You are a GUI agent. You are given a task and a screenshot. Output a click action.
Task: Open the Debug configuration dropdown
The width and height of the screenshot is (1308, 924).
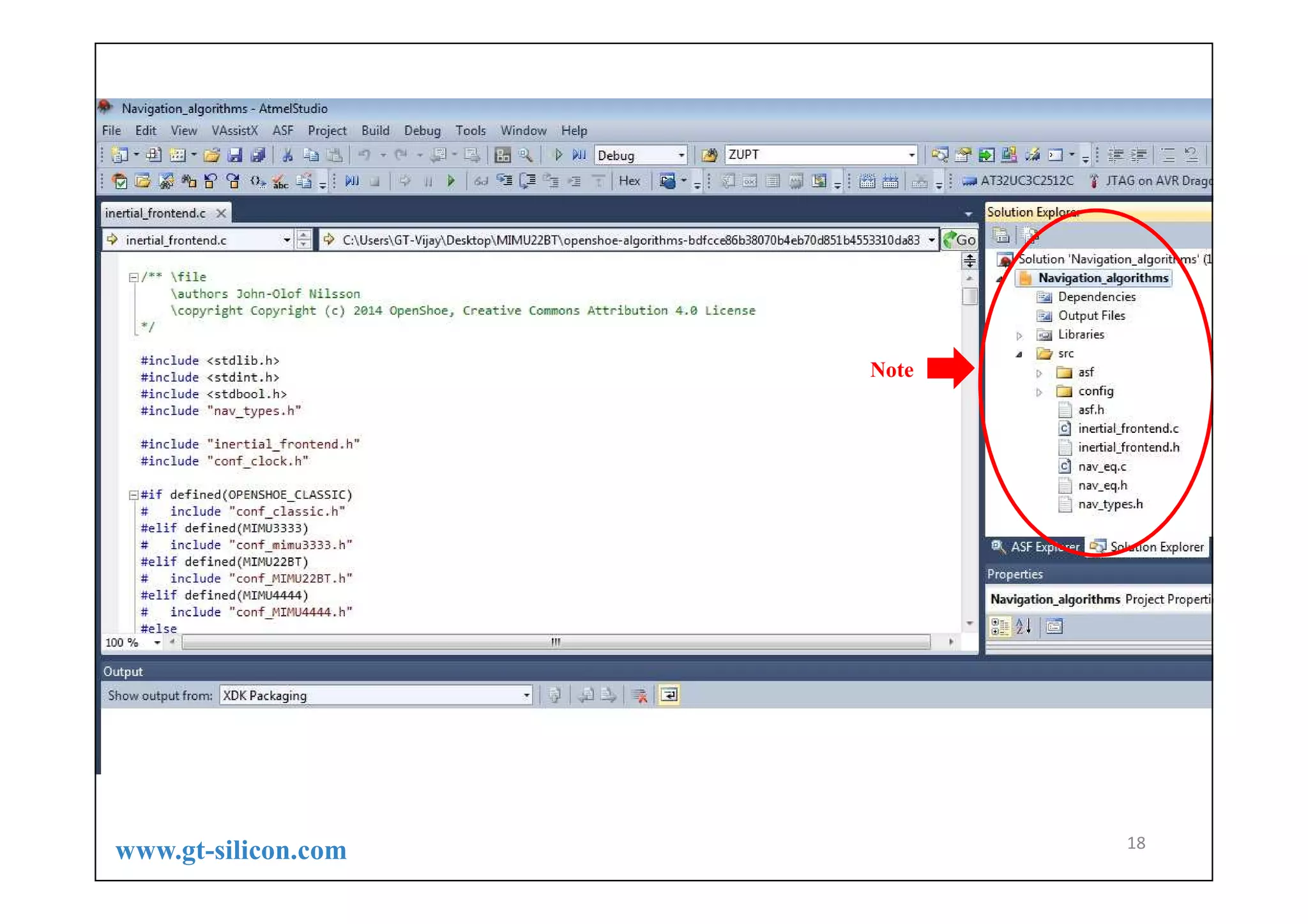tap(681, 155)
